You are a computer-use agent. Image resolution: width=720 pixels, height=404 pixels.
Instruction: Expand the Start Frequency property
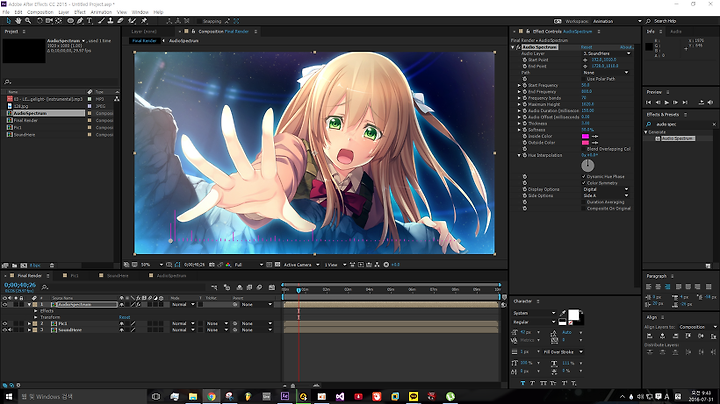(519, 85)
